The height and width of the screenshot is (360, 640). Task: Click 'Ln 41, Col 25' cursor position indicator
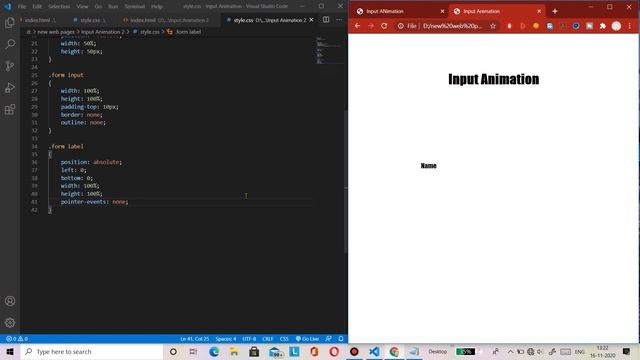point(195,339)
